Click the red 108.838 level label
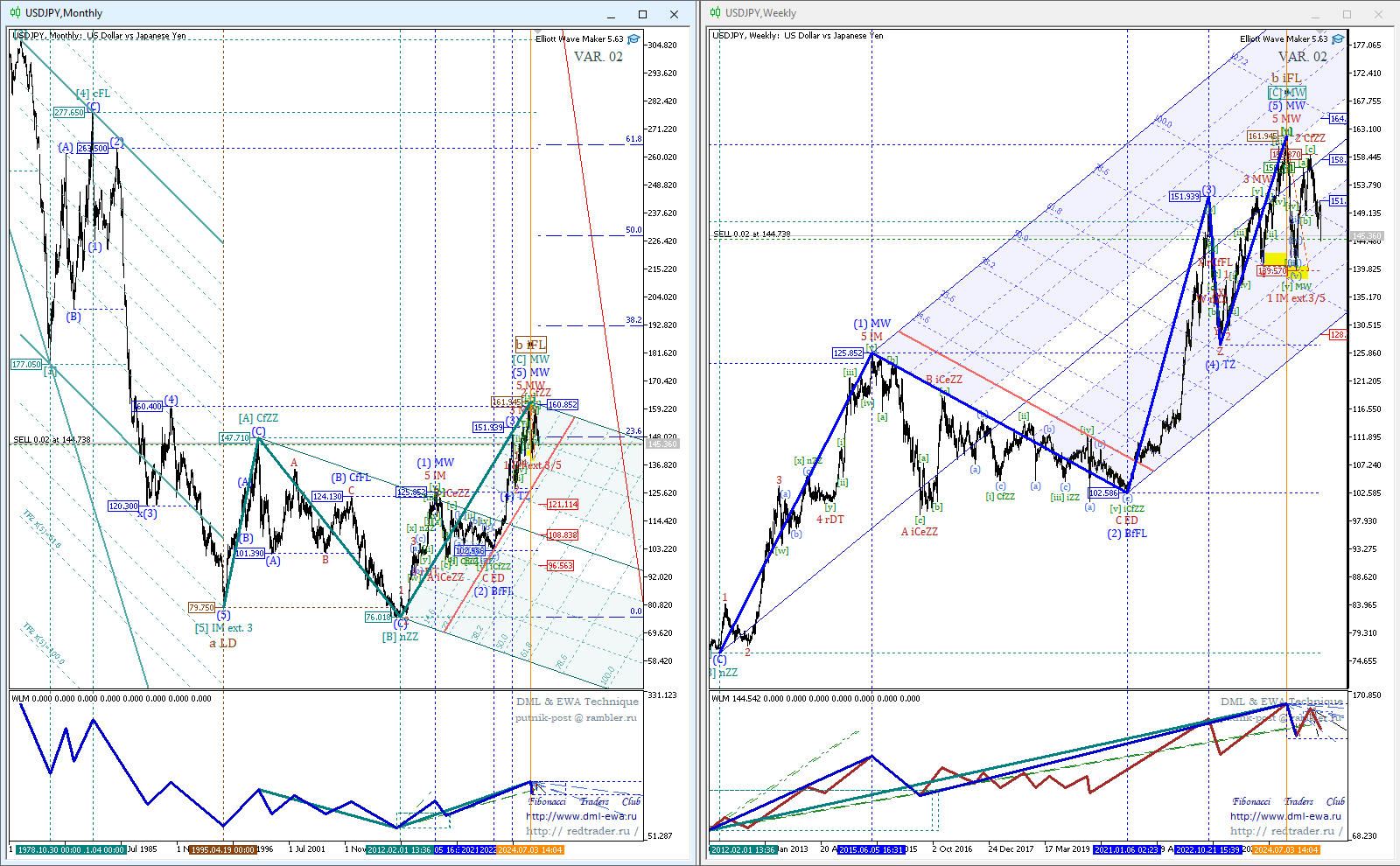This screenshot has height=866, width=1400. coord(563,534)
